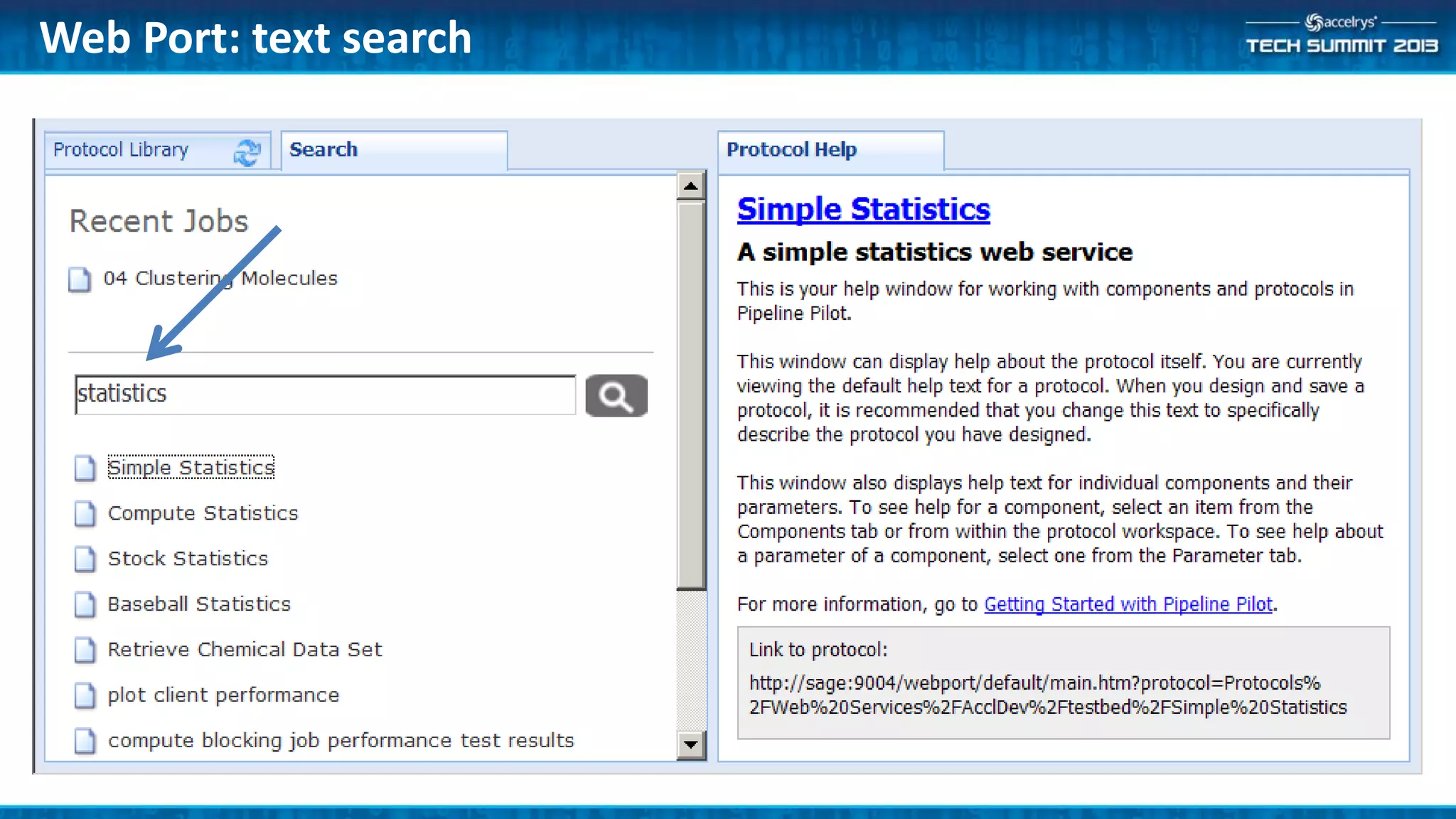Open the Stock Statistics protocol
1456x819 pixels.
(x=188, y=559)
